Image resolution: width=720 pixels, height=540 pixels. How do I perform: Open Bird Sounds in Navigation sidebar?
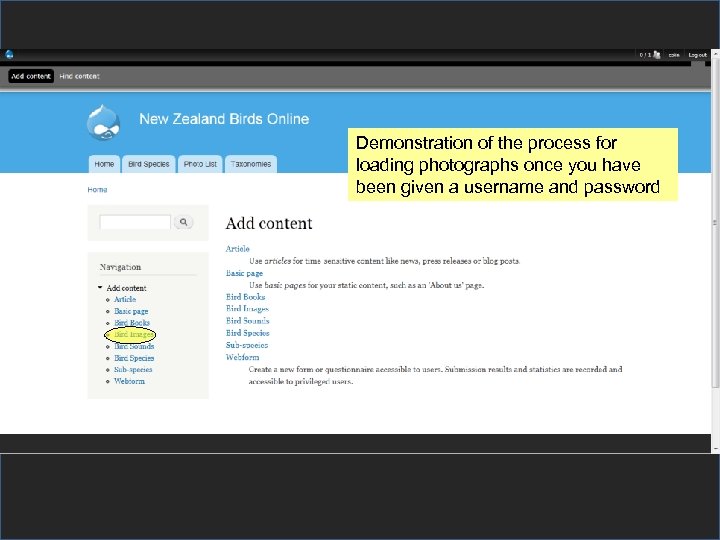coord(134,346)
